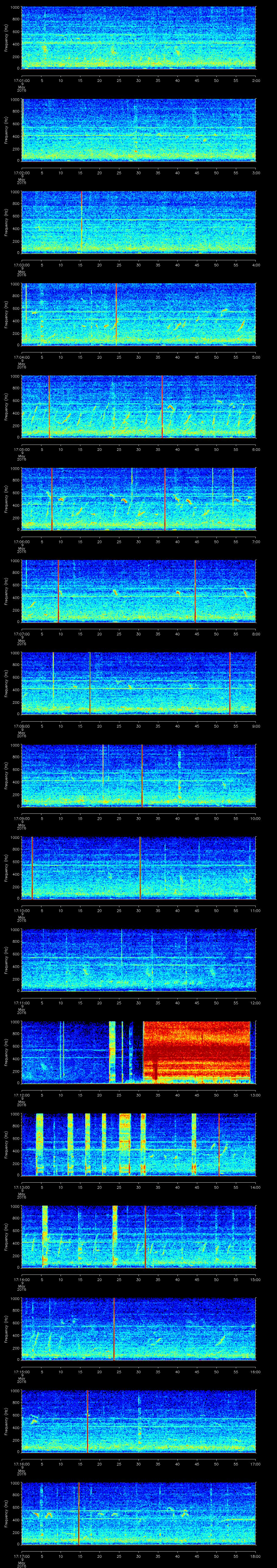This screenshot has height=1568, width=277.
Task: Open the spectrogram panel starting at 17:16:00
Action: tap(139, 1421)
